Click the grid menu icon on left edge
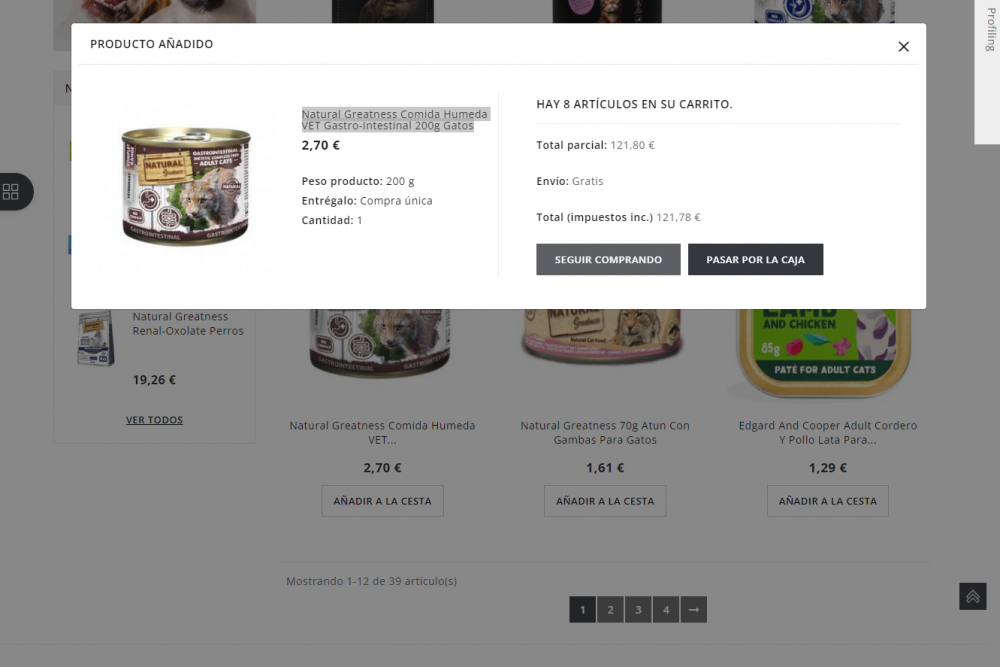The width and height of the screenshot is (1000, 667). coord(11,192)
